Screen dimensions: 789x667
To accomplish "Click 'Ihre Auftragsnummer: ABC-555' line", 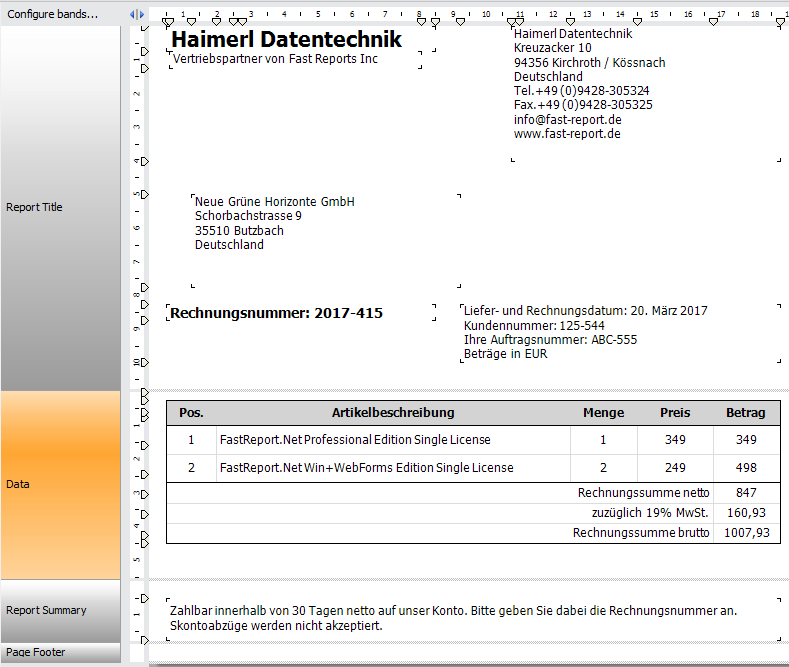I will coord(550,340).
